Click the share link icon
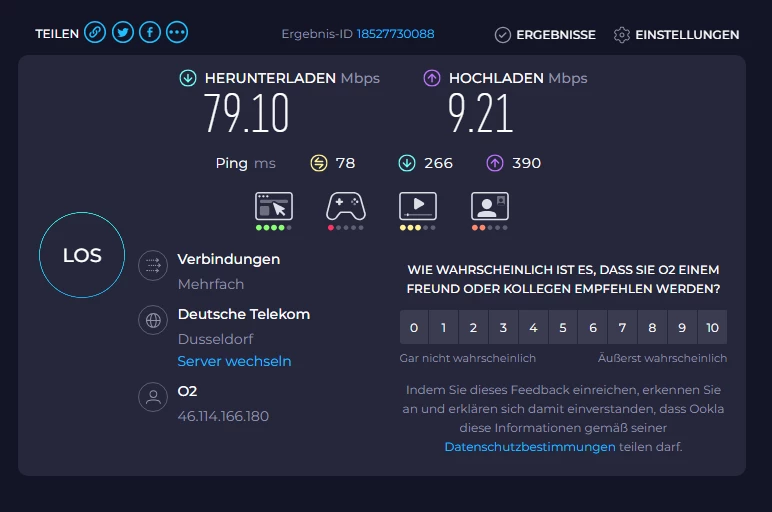The height and width of the screenshot is (512, 772). tap(95, 32)
